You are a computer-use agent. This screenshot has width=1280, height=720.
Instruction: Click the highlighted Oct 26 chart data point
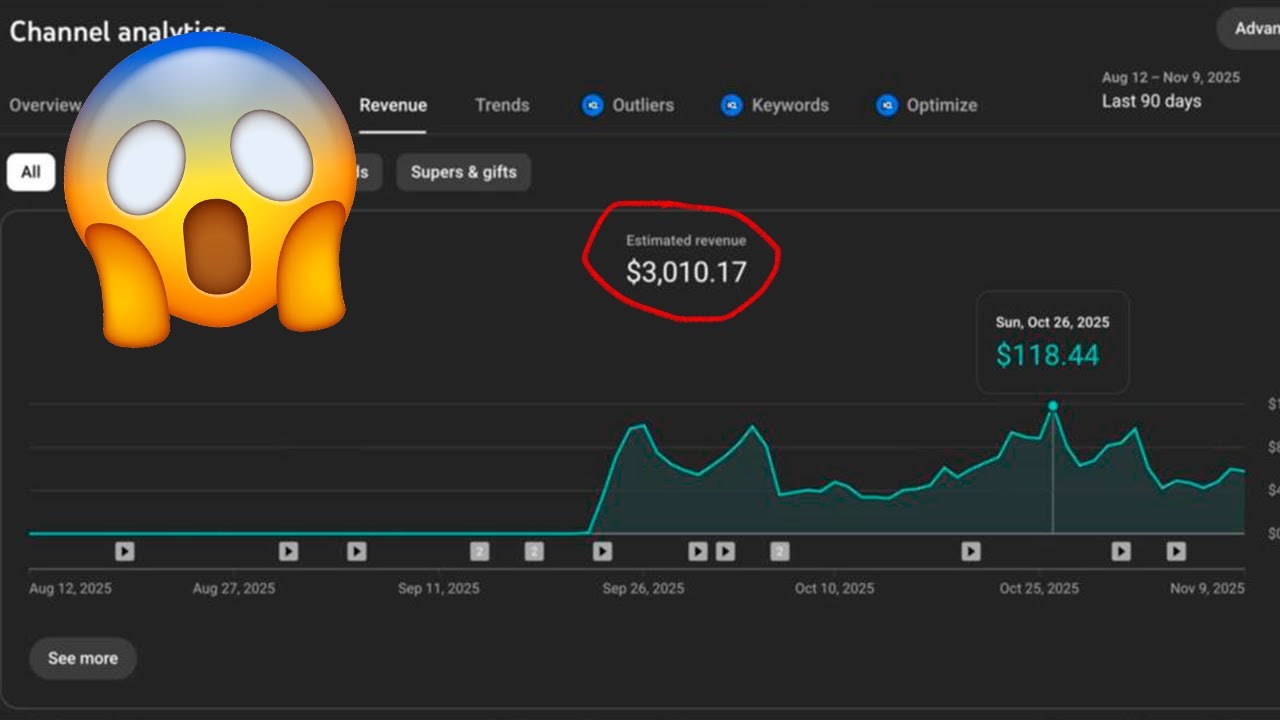[1052, 406]
